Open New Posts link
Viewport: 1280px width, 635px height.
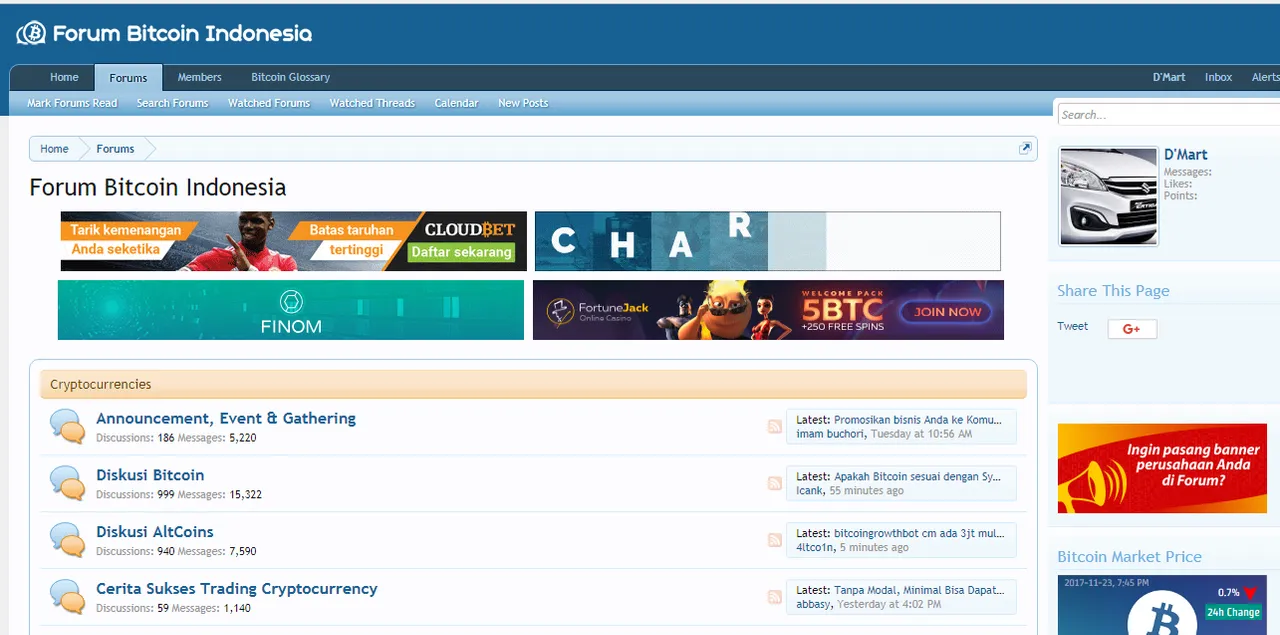coord(523,103)
